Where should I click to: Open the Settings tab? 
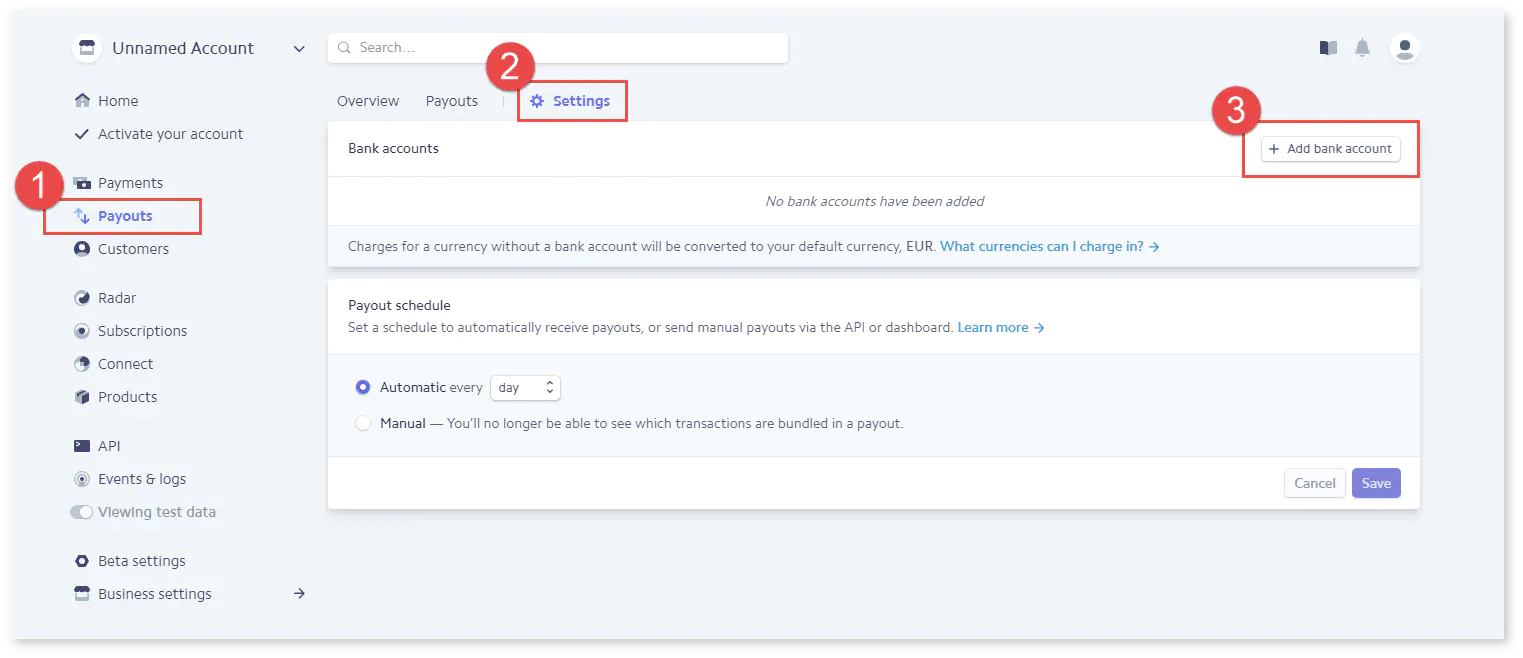point(571,101)
